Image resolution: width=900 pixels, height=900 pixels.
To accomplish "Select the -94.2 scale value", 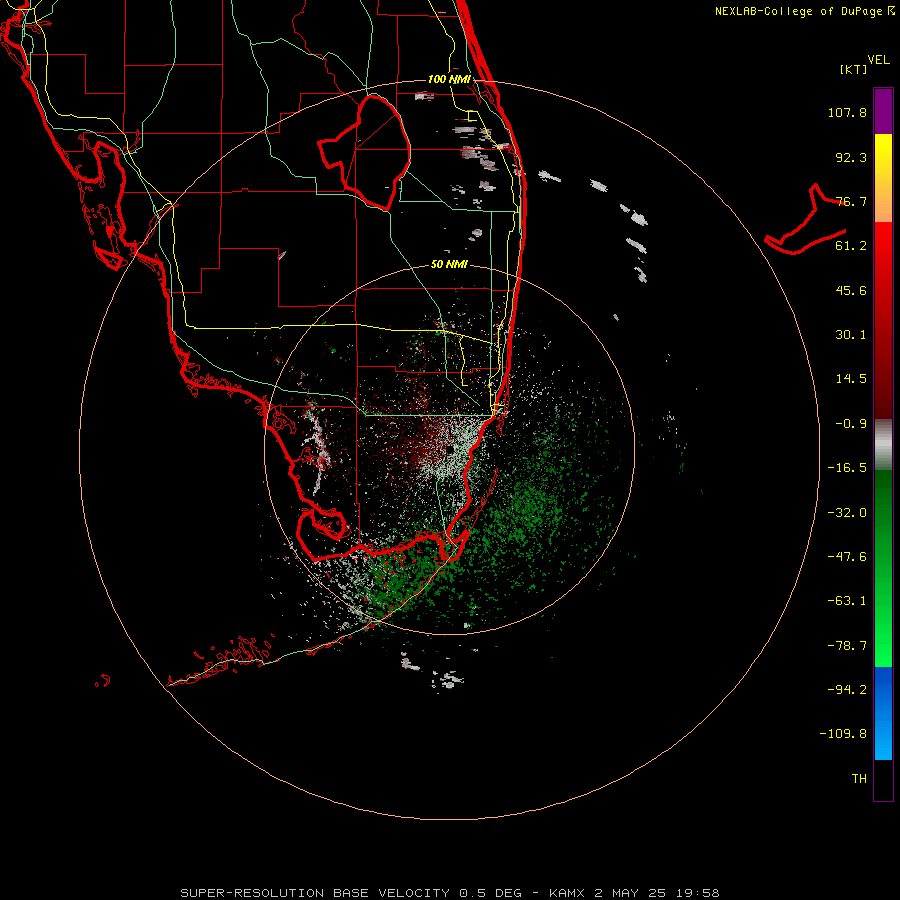I will pyautogui.click(x=847, y=689).
